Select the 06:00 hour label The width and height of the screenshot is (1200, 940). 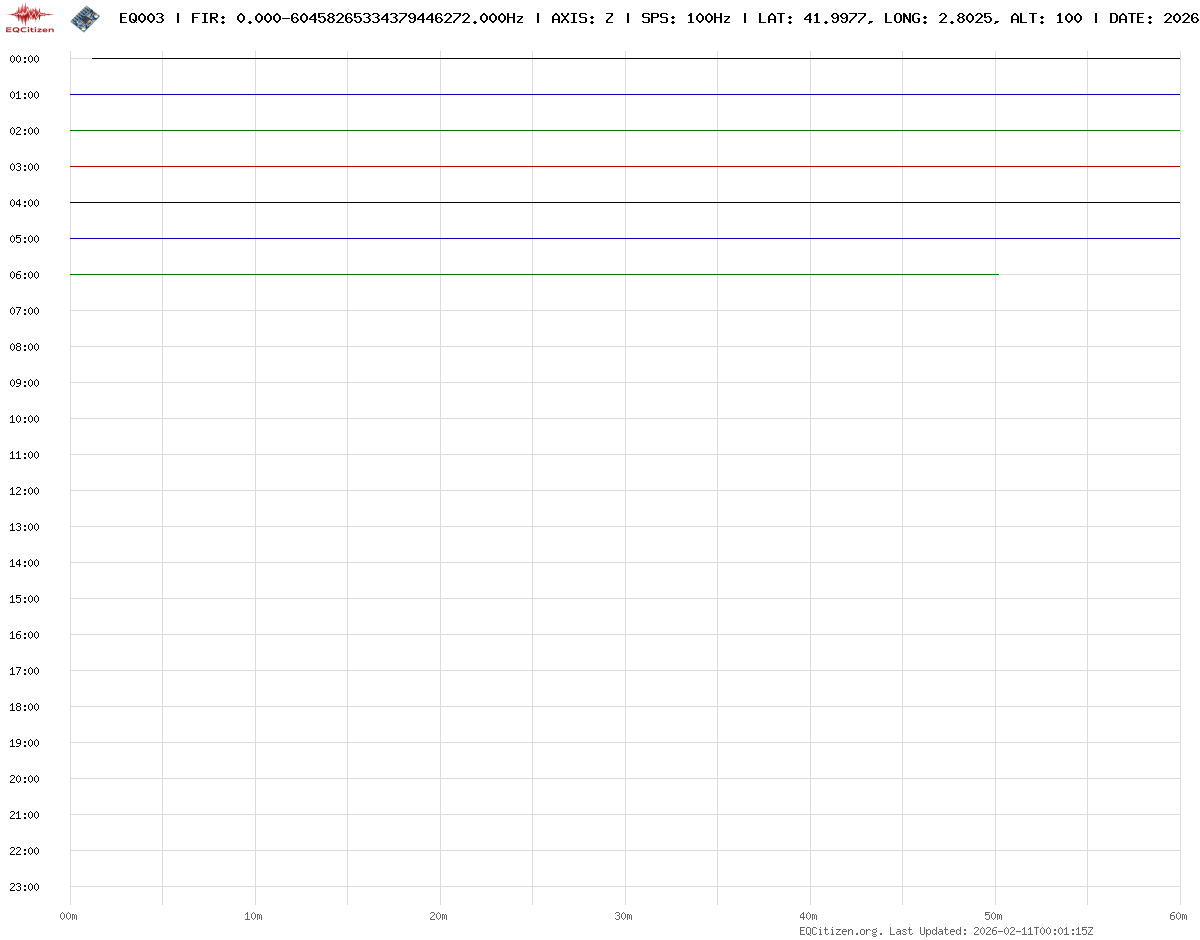(24, 275)
